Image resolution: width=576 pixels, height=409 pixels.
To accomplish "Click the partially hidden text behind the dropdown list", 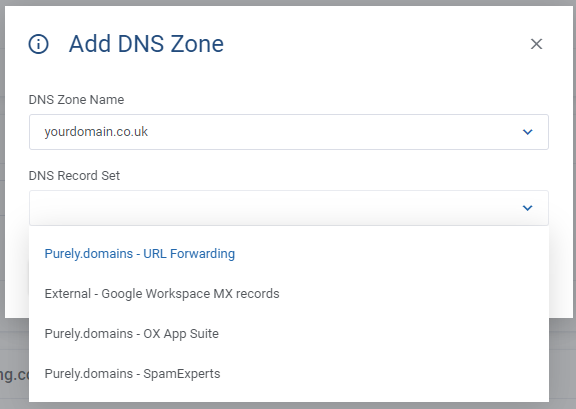I will [x=15, y=374].
